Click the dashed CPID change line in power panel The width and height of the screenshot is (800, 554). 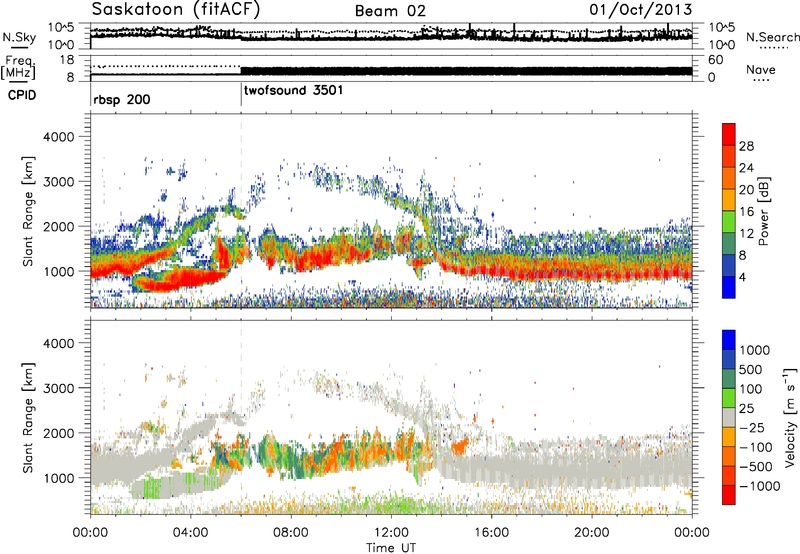click(241, 211)
